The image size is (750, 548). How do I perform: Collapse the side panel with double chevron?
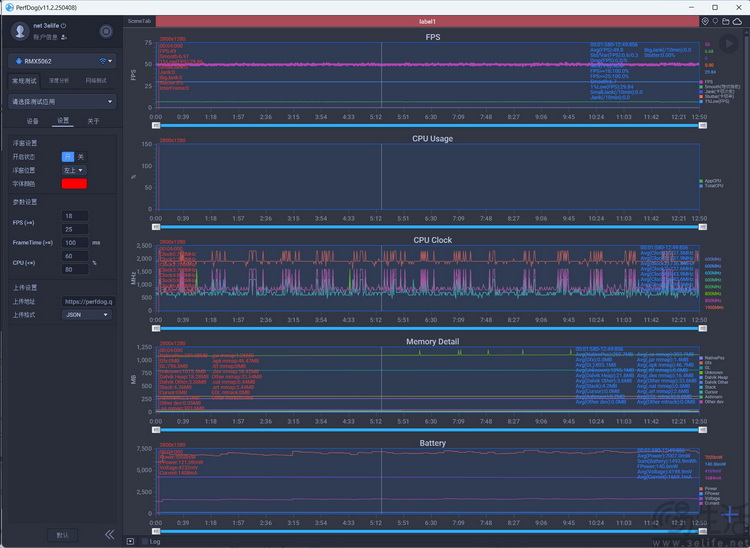(110, 534)
